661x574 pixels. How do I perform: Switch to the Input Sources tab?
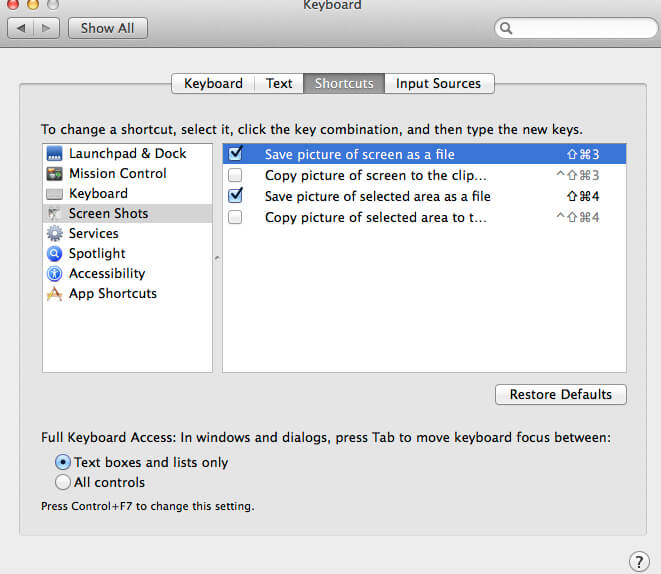438,84
